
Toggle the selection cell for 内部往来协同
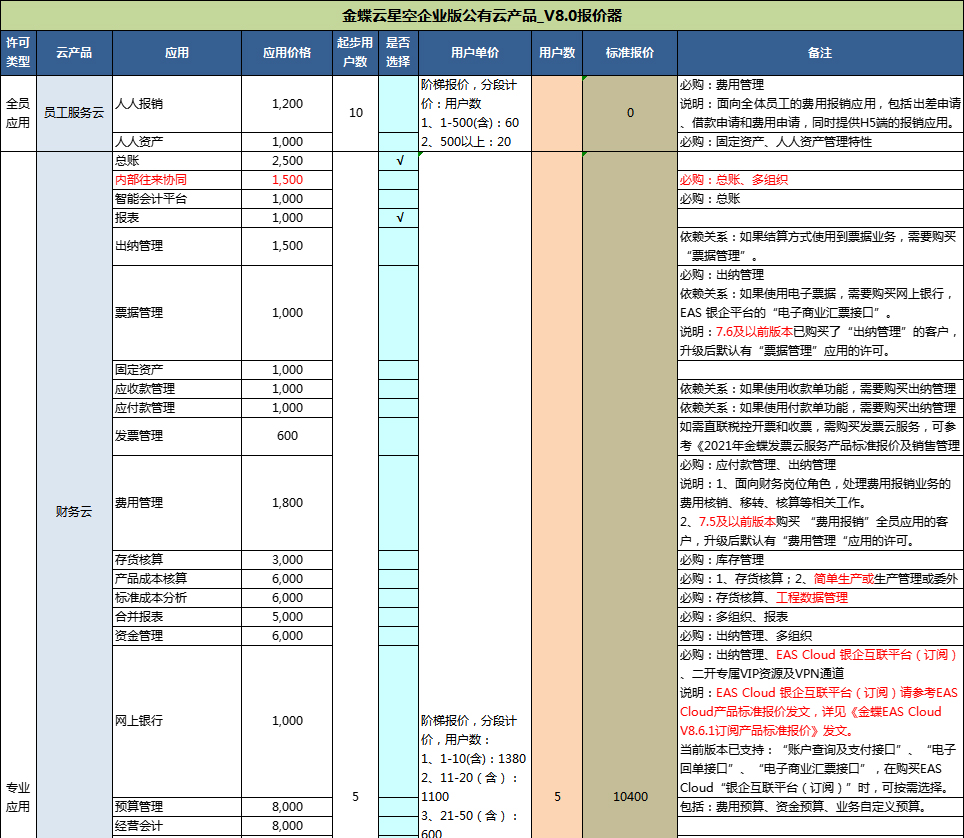click(x=398, y=180)
